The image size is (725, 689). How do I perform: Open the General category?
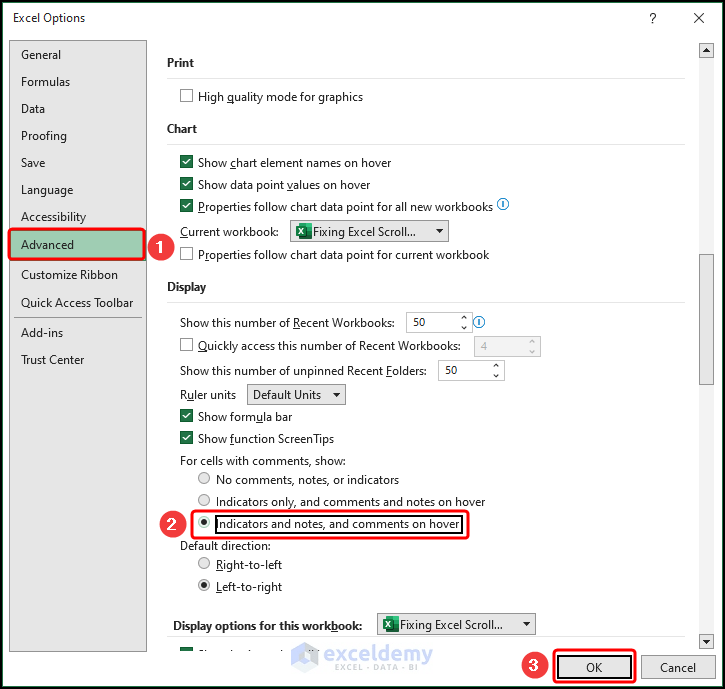(78, 55)
